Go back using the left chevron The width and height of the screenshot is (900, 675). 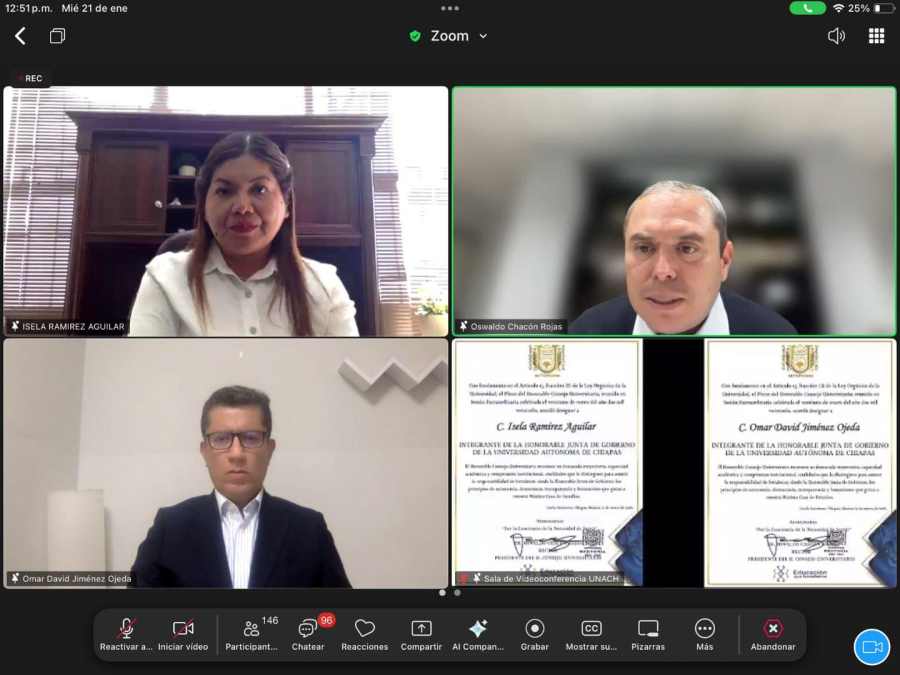[20, 36]
